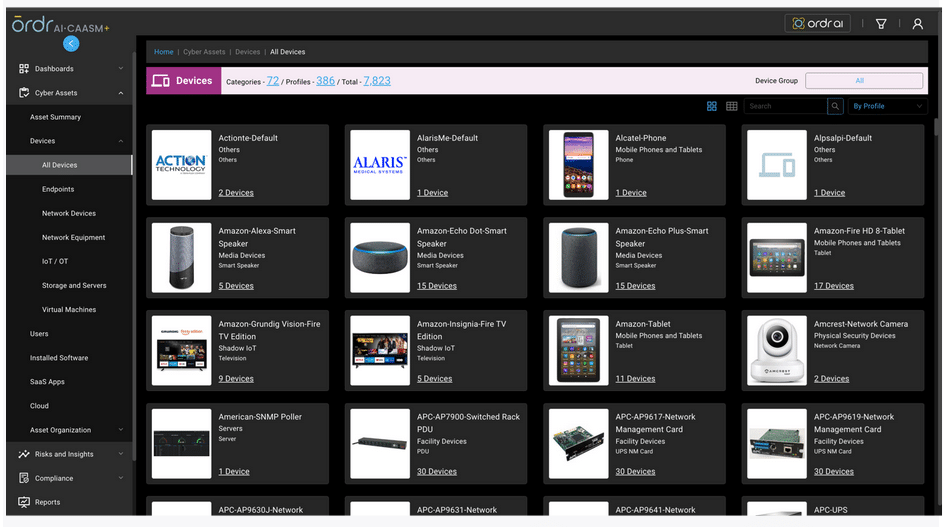Open Amazon-Fire HD 8-Tablet 17 Devices link

(x=833, y=286)
